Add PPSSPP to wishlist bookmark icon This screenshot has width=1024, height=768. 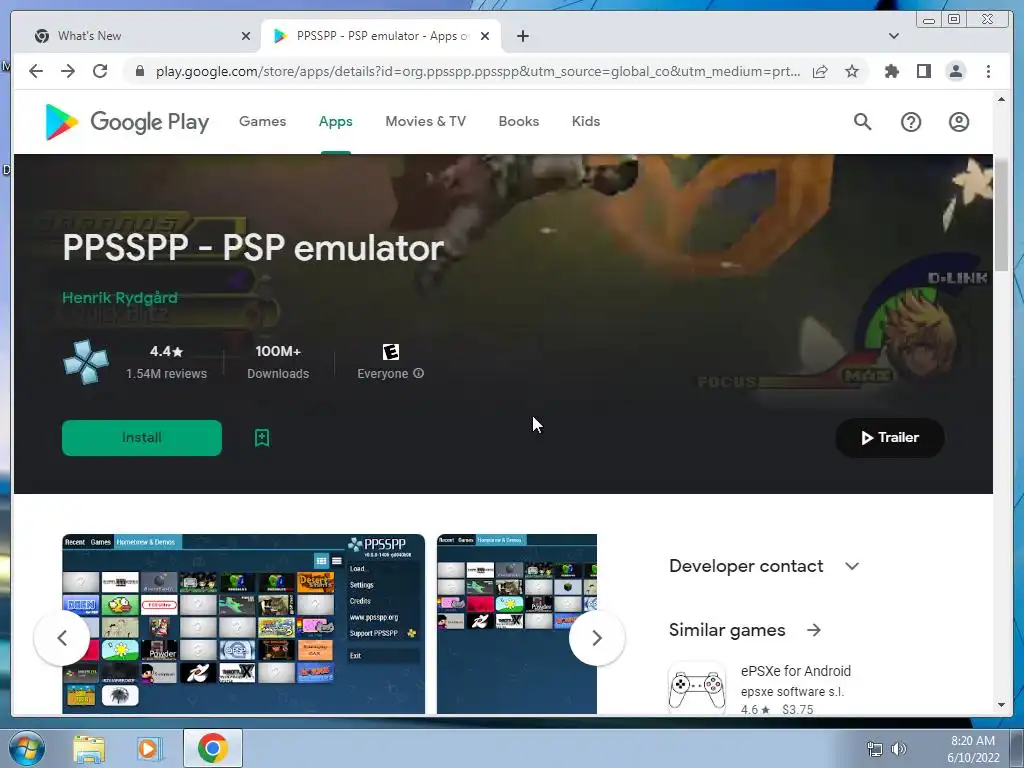(x=262, y=438)
